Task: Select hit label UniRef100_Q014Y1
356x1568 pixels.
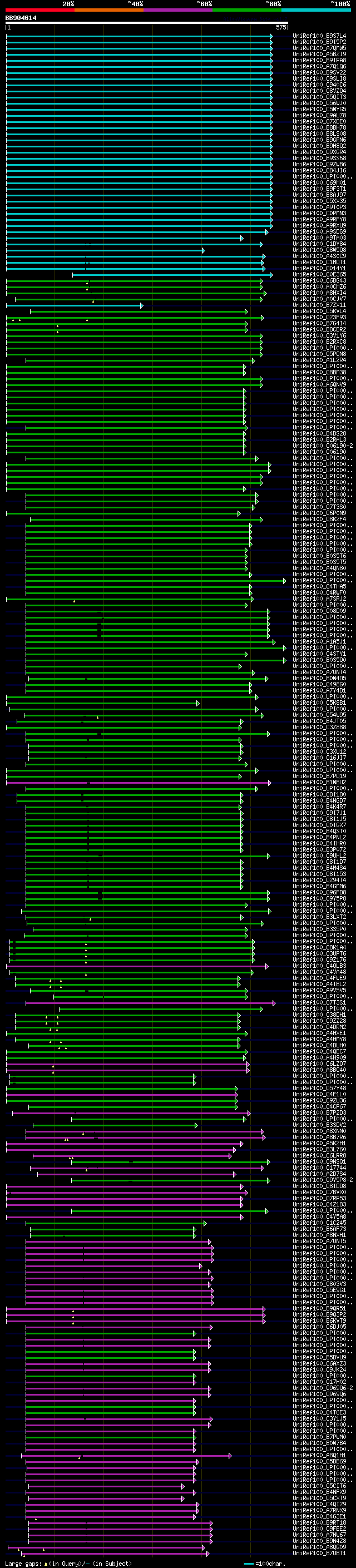Action: 319,269
